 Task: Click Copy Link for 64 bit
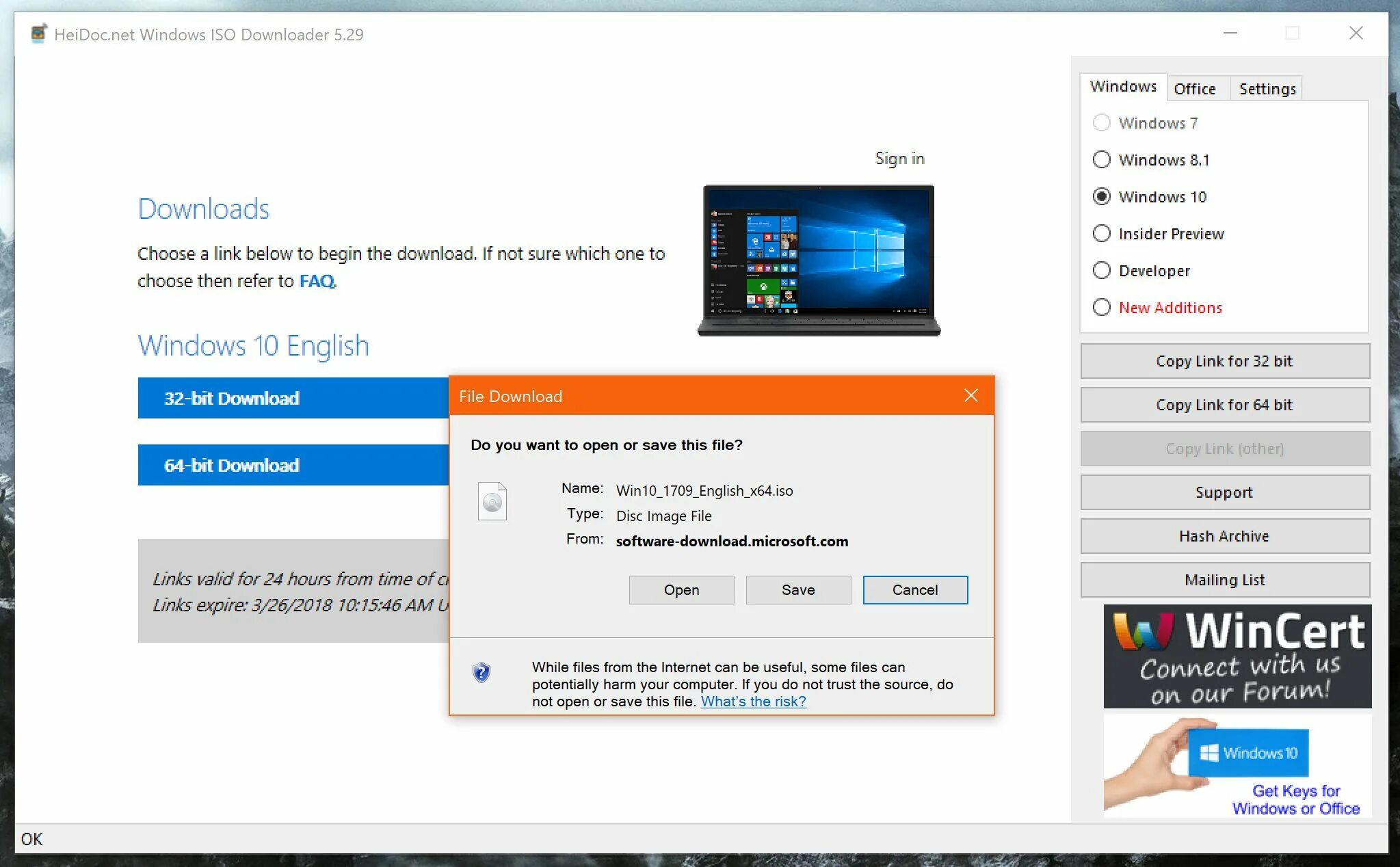pos(1224,405)
